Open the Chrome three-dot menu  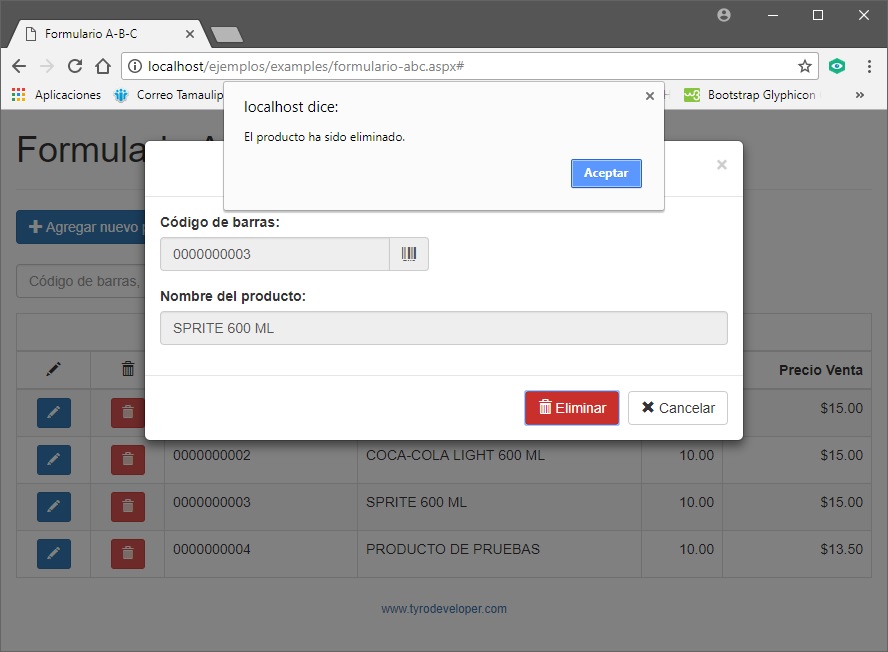point(869,66)
